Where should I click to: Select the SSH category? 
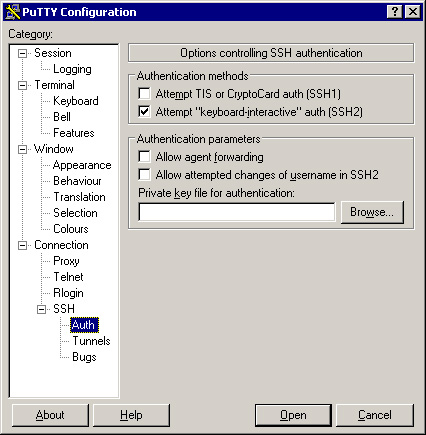(x=64, y=309)
